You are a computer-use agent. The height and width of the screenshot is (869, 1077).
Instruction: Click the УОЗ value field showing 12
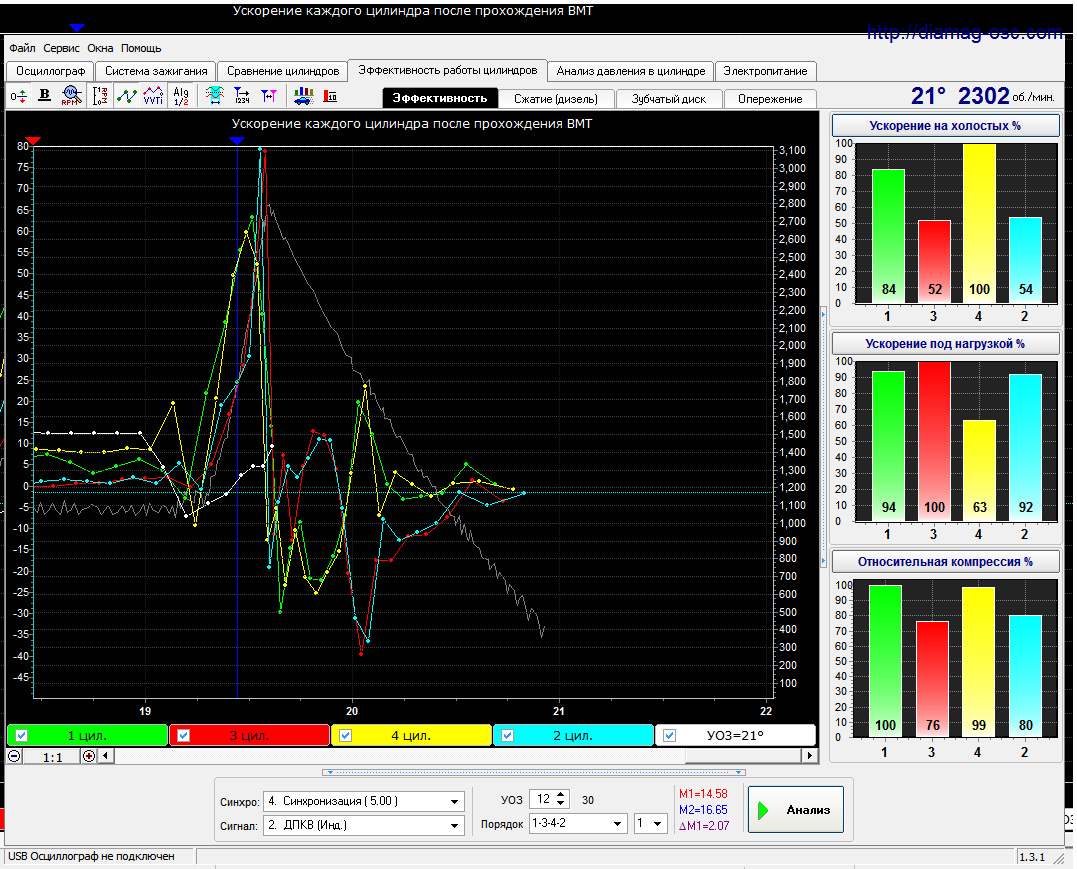coord(543,799)
